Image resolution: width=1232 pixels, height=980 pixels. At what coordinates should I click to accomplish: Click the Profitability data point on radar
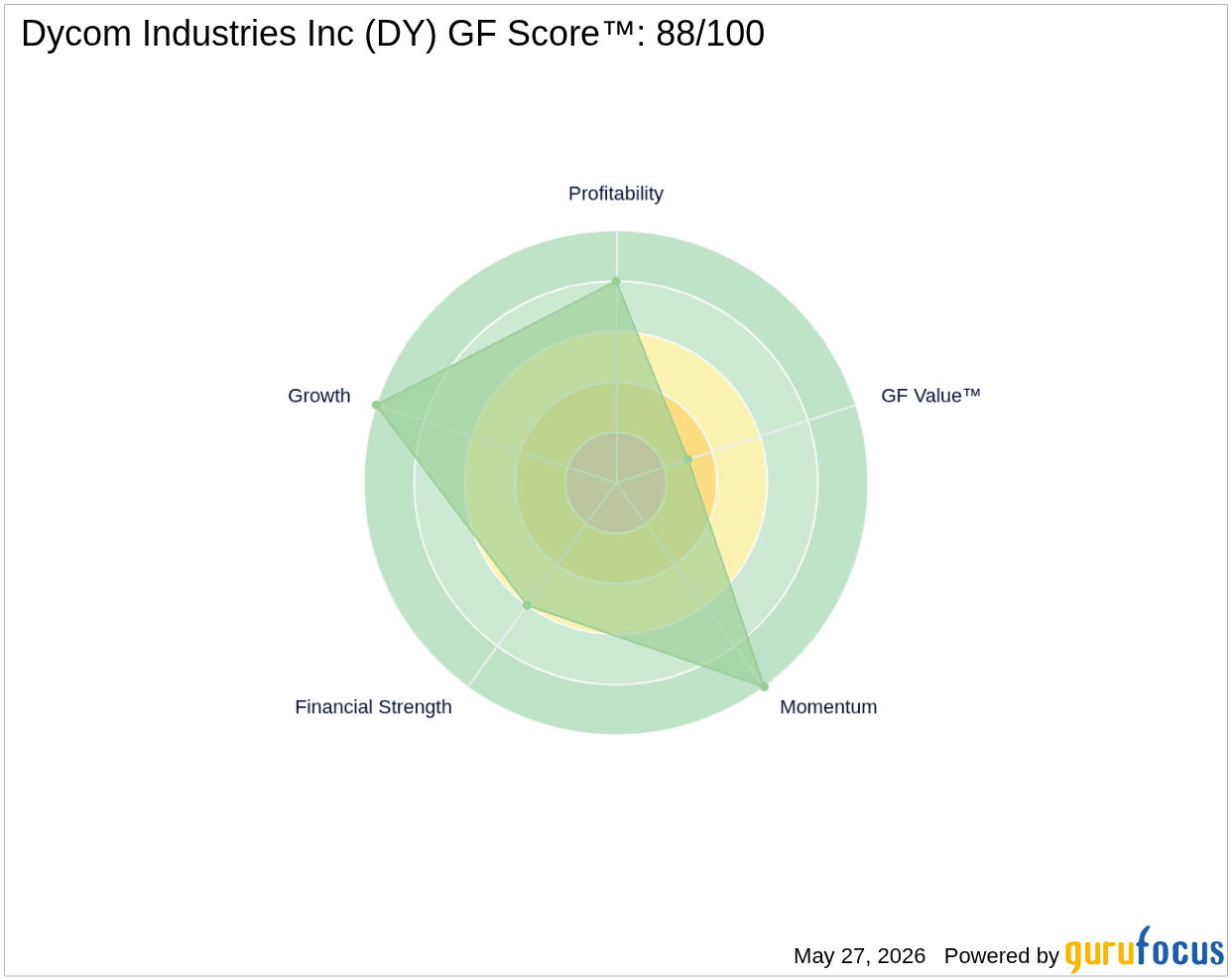(616, 282)
